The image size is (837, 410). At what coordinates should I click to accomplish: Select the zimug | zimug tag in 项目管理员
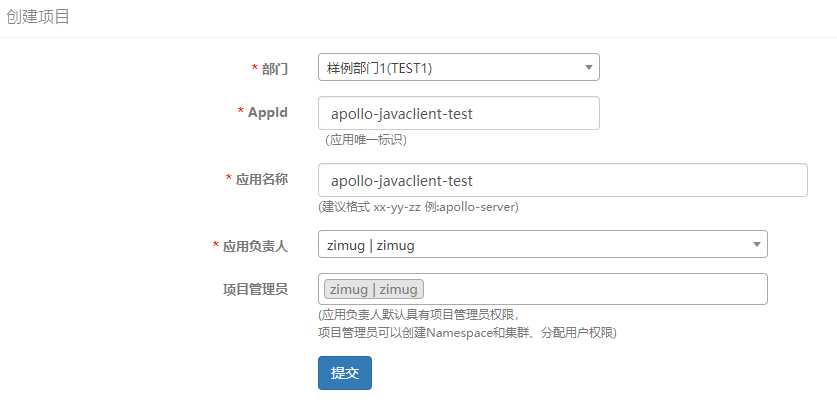click(374, 289)
